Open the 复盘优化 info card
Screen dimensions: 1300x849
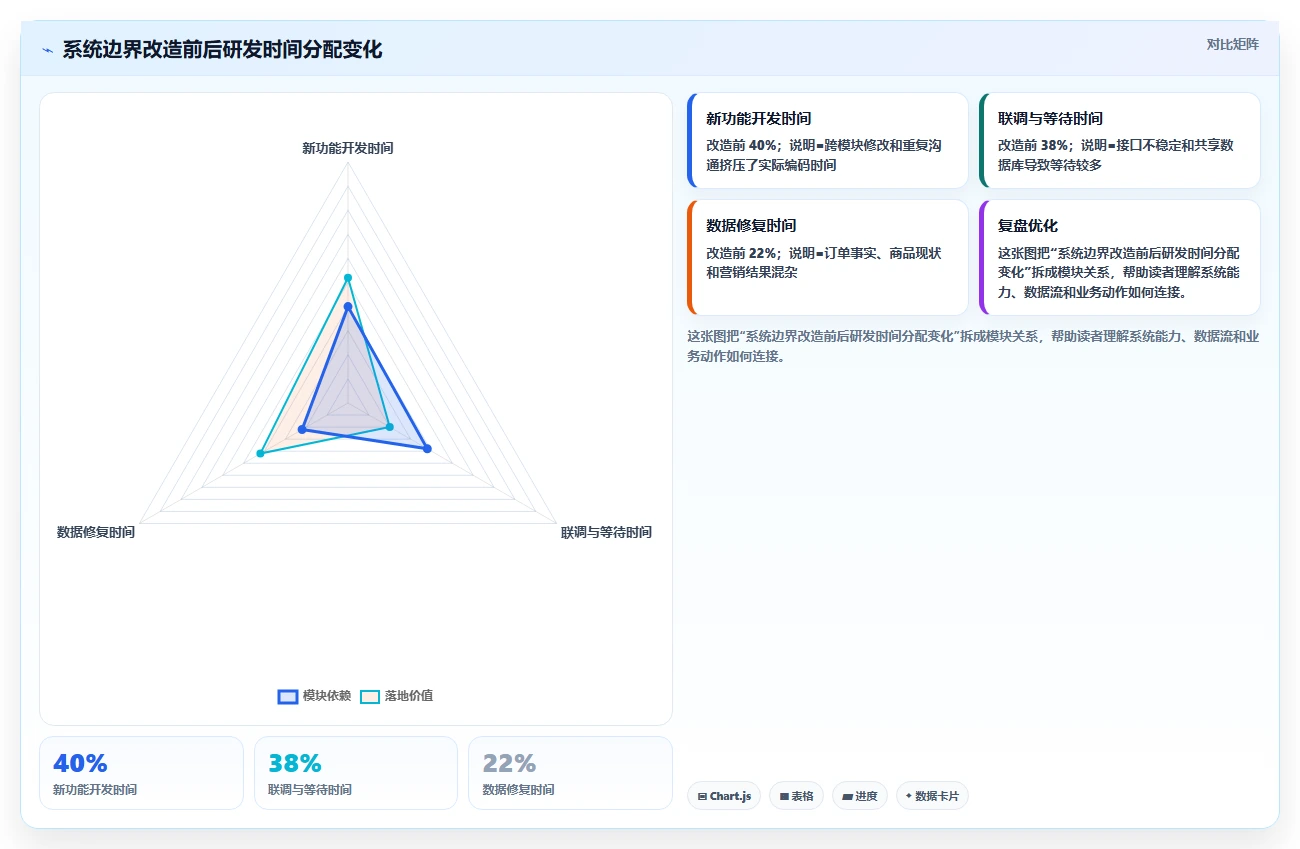click(1120, 258)
